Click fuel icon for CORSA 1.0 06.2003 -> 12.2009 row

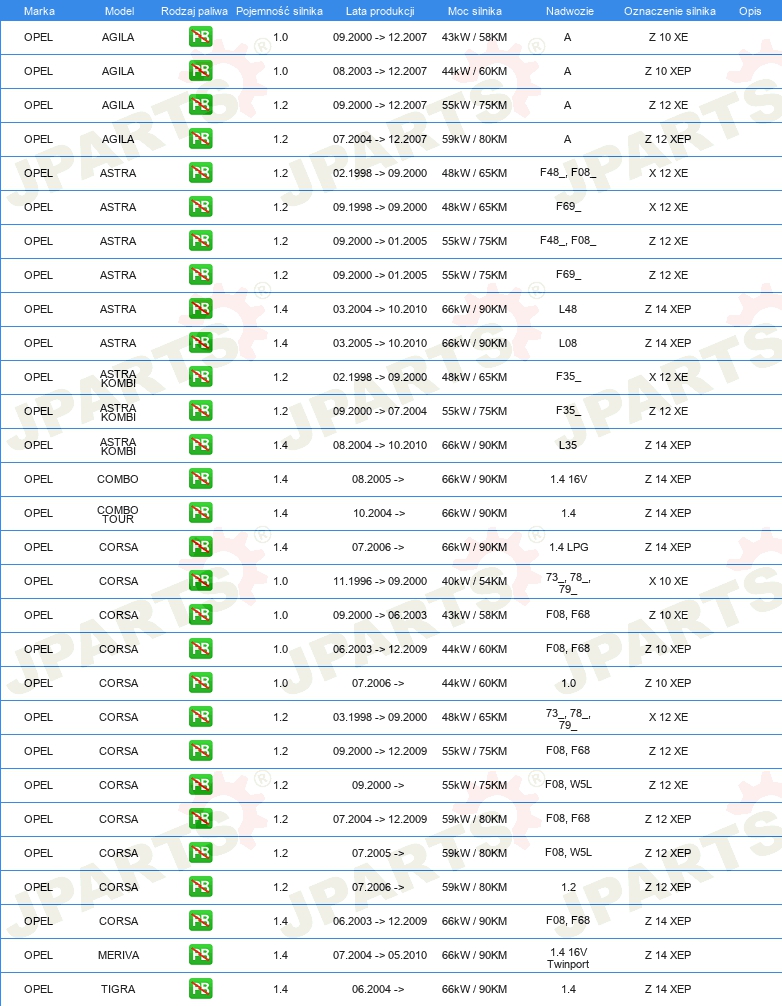coord(200,649)
